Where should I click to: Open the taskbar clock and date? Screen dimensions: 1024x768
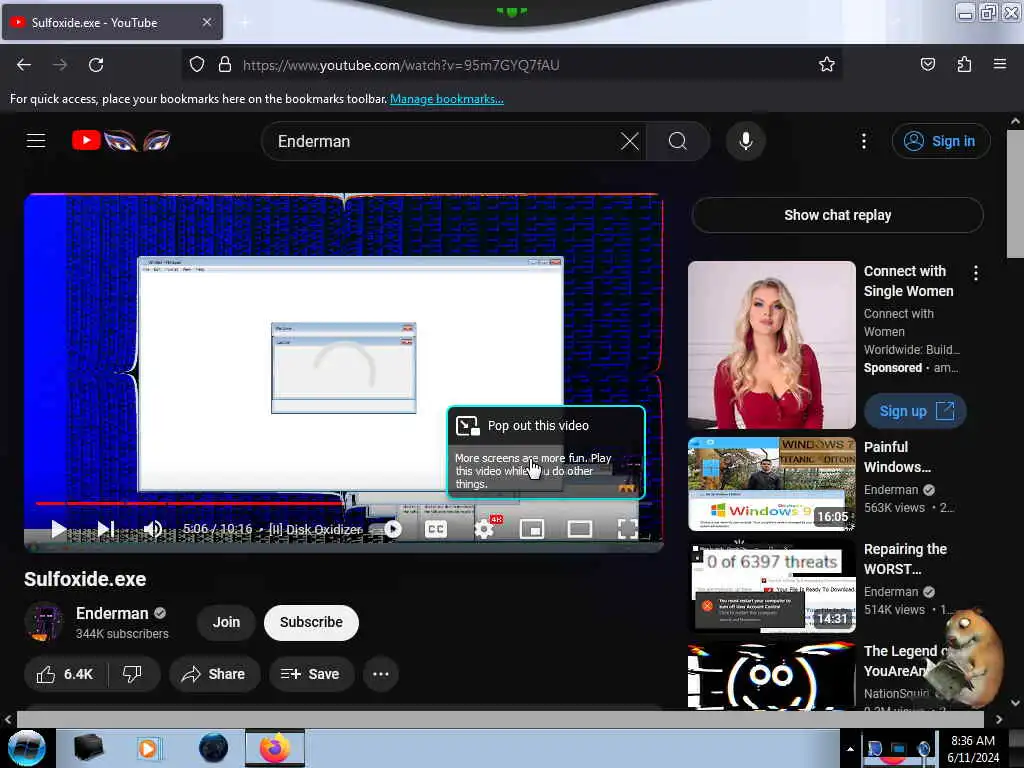pos(973,749)
